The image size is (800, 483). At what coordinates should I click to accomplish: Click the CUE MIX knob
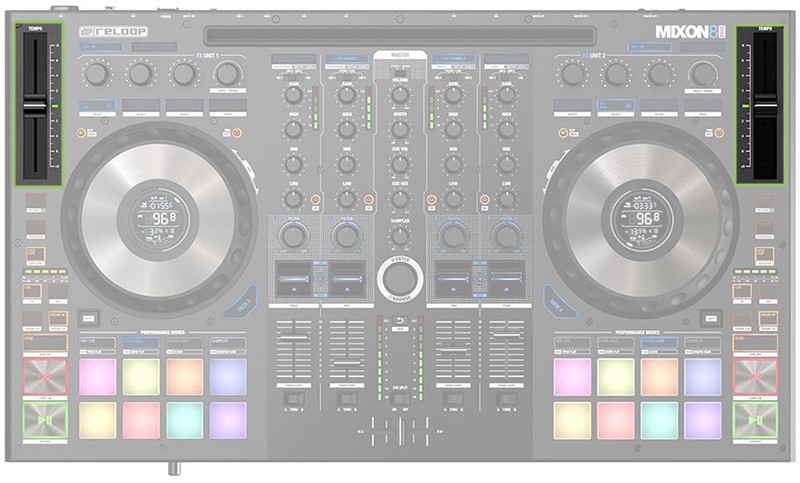(400, 199)
